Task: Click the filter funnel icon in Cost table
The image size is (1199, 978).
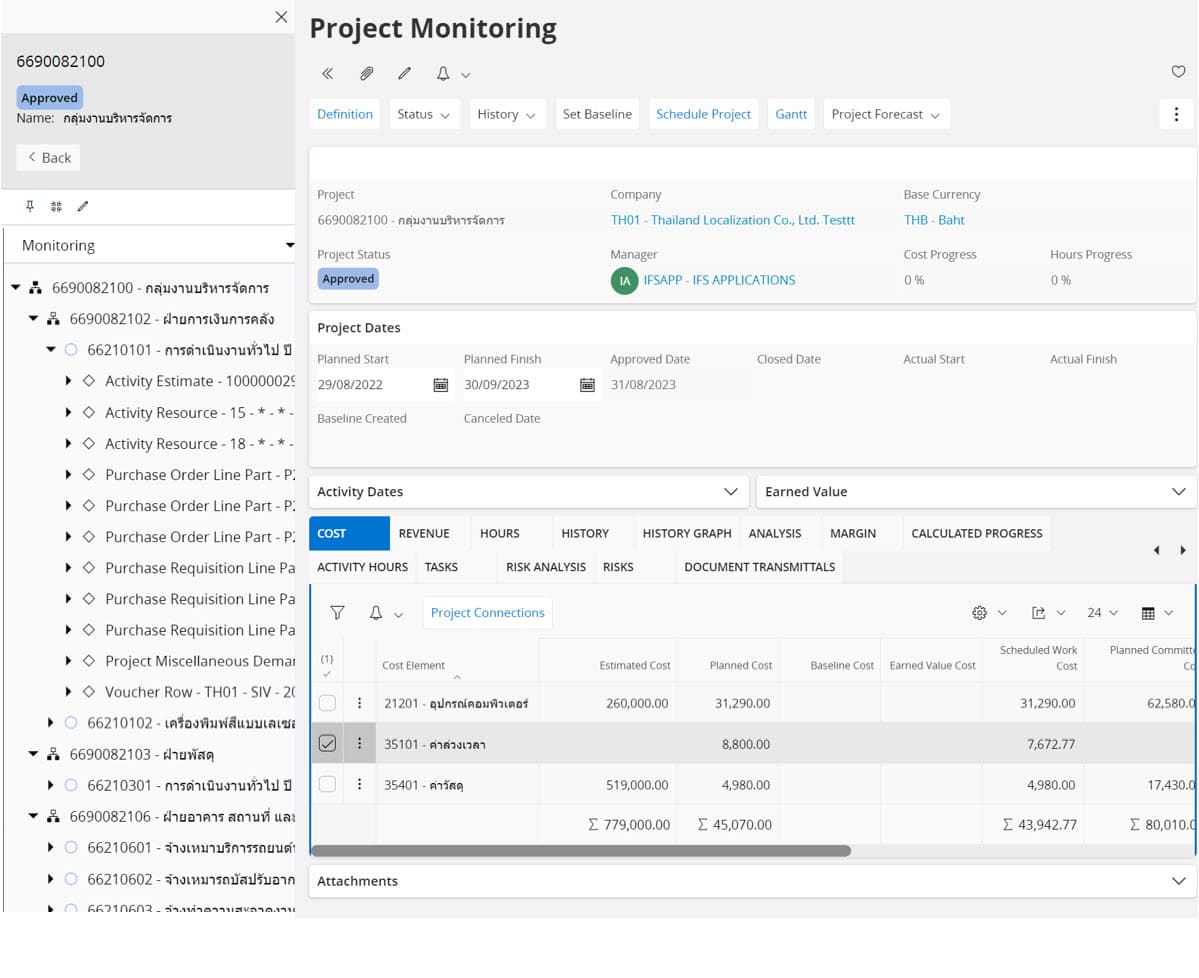Action: (337, 613)
